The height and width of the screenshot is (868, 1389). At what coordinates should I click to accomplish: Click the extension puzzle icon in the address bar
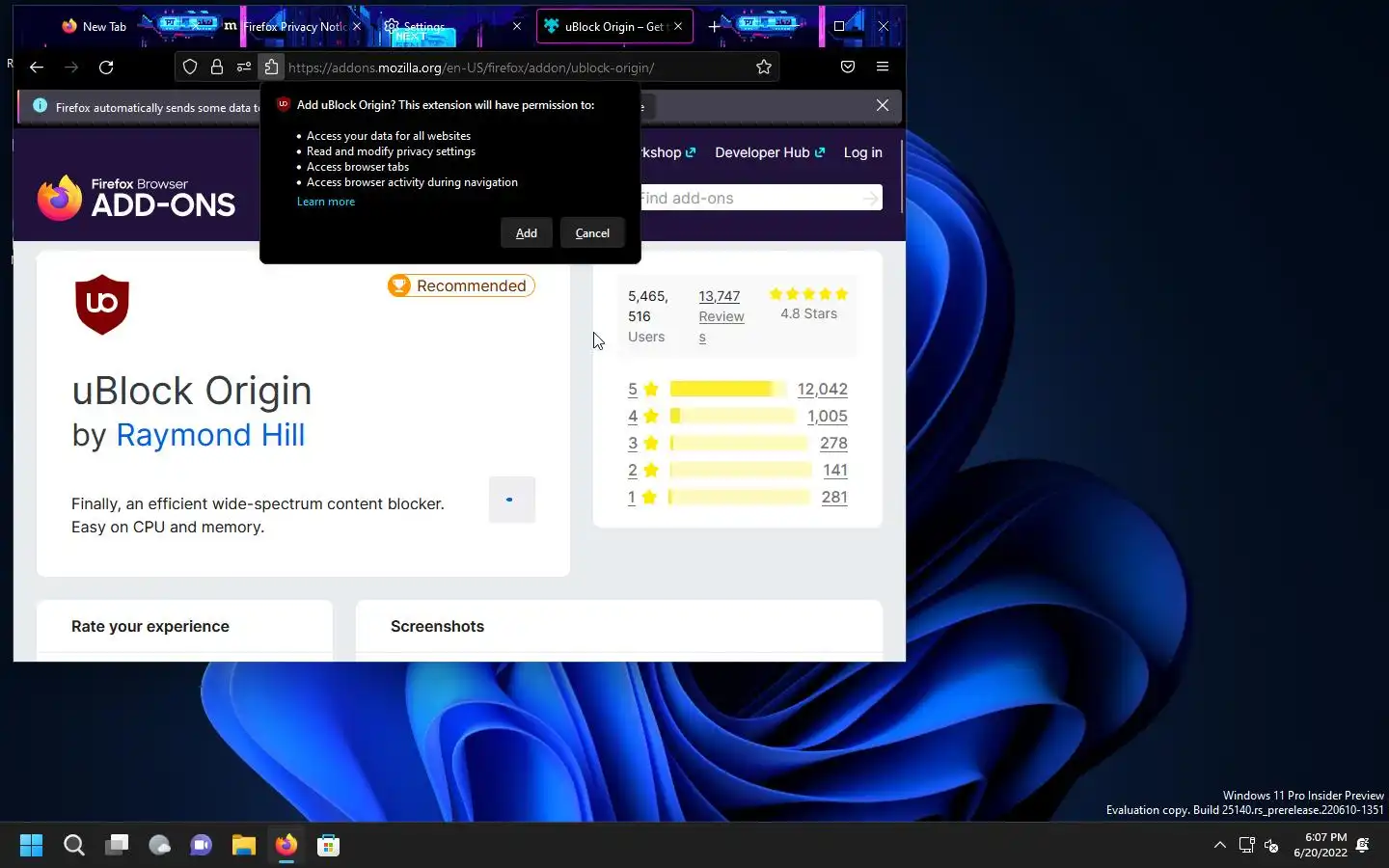click(271, 67)
